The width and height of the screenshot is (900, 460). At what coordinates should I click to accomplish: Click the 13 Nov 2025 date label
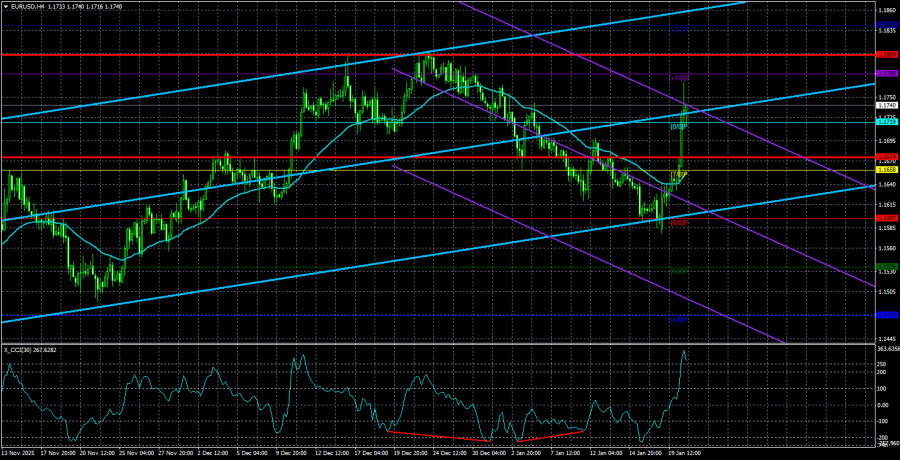[19, 452]
